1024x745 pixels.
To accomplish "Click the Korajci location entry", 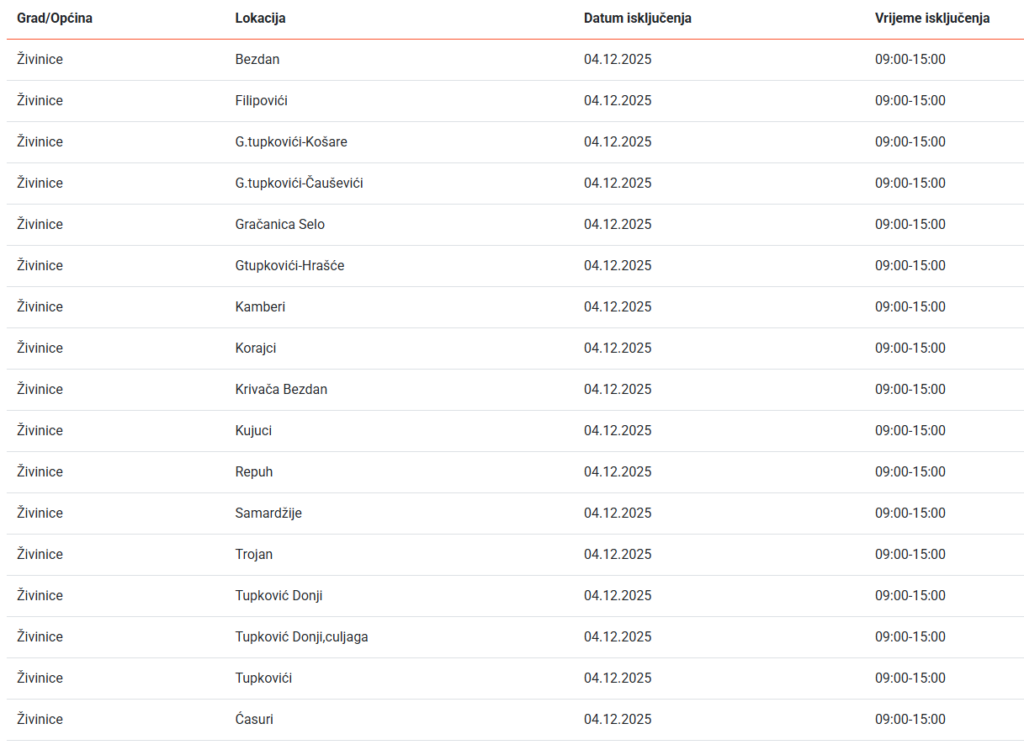I will coord(255,348).
